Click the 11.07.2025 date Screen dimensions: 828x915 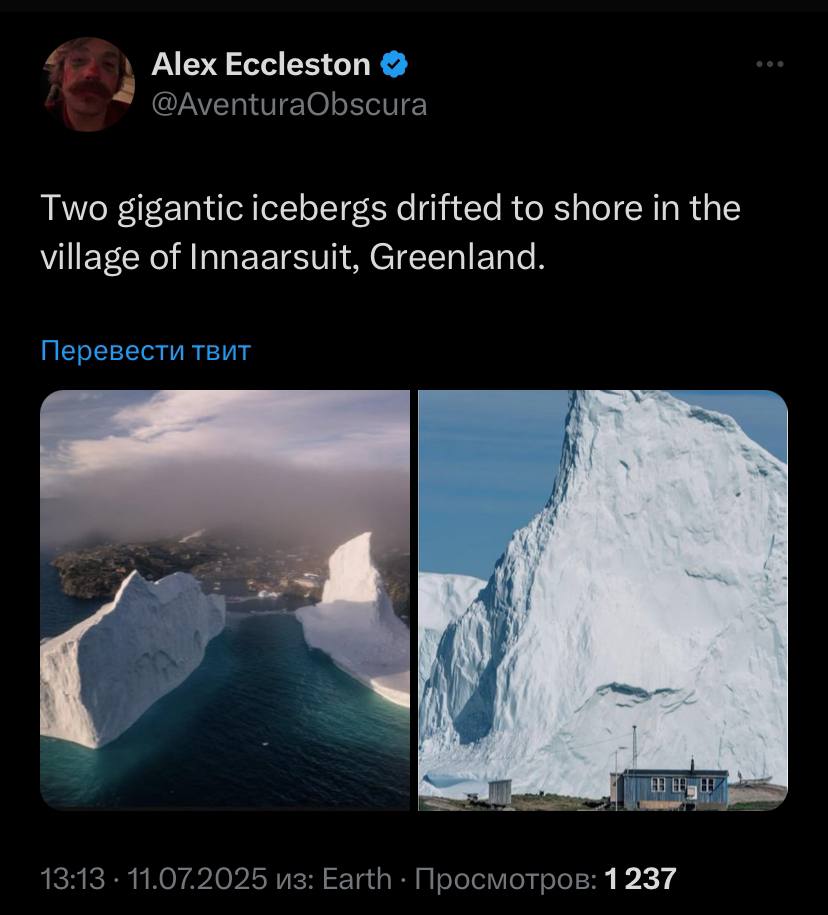(x=197, y=879)
